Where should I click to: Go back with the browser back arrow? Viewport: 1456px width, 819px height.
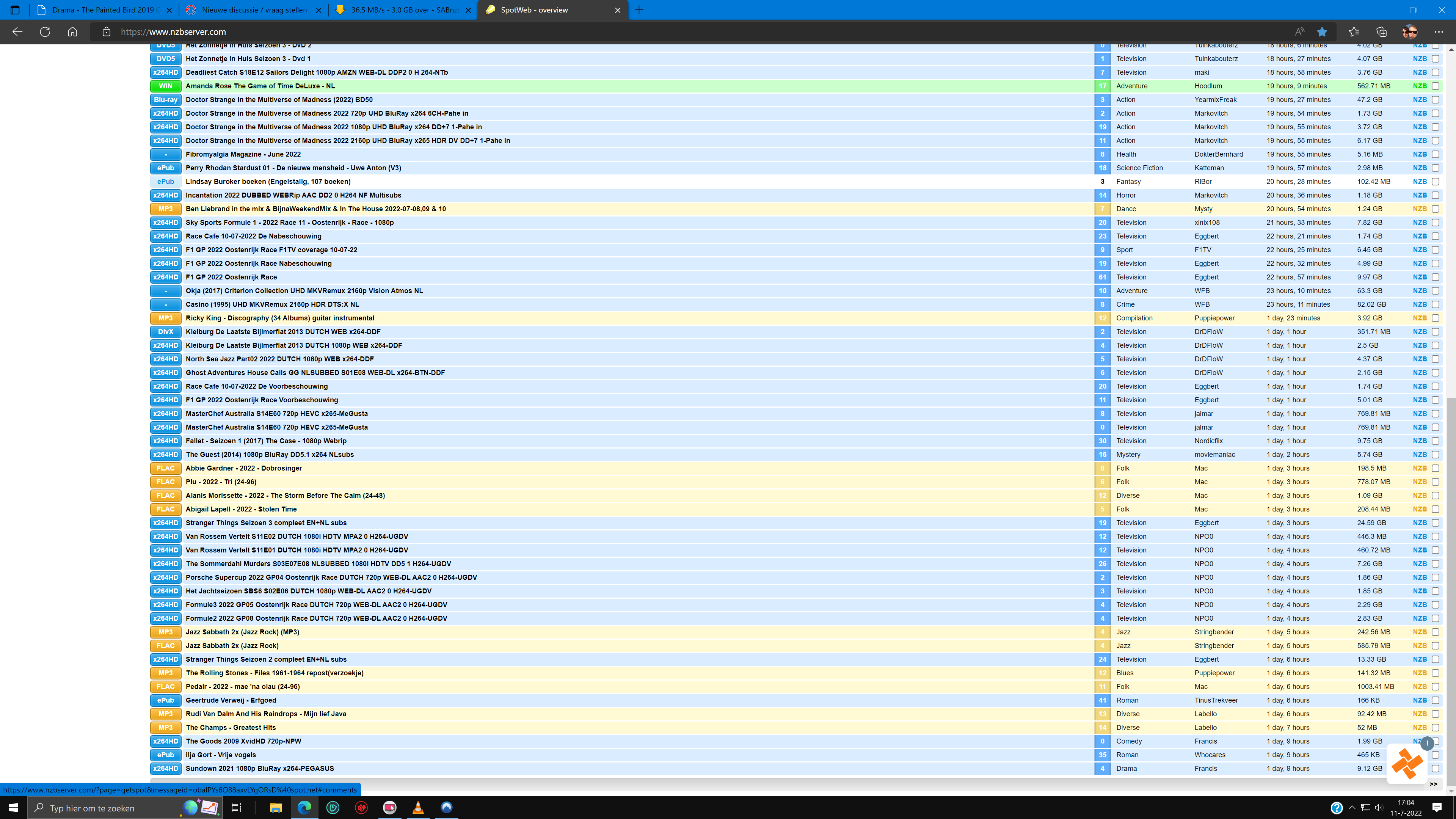[x=17, y=31]
